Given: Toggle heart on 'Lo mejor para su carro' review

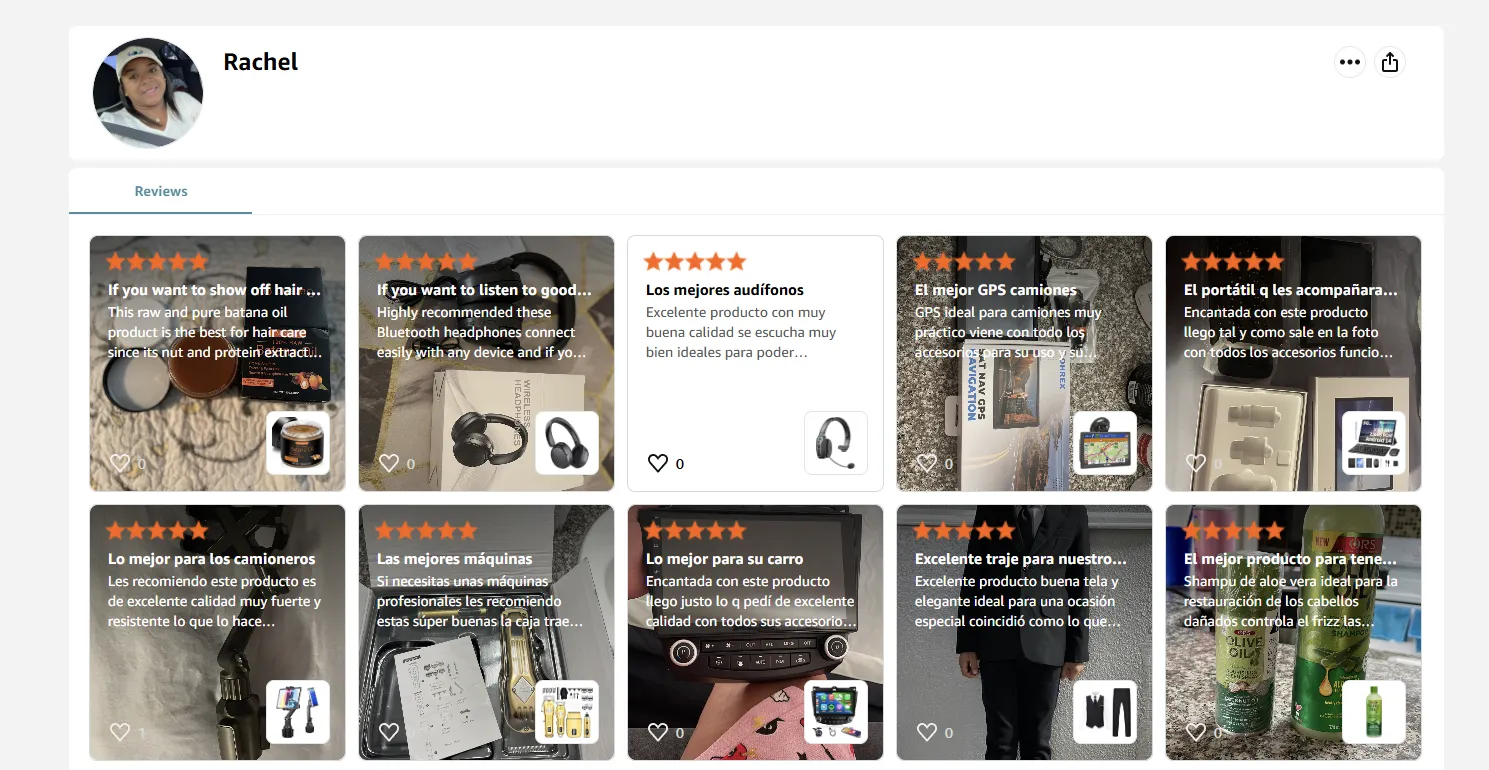Looking at the screenshot, I should click(657, 732).
